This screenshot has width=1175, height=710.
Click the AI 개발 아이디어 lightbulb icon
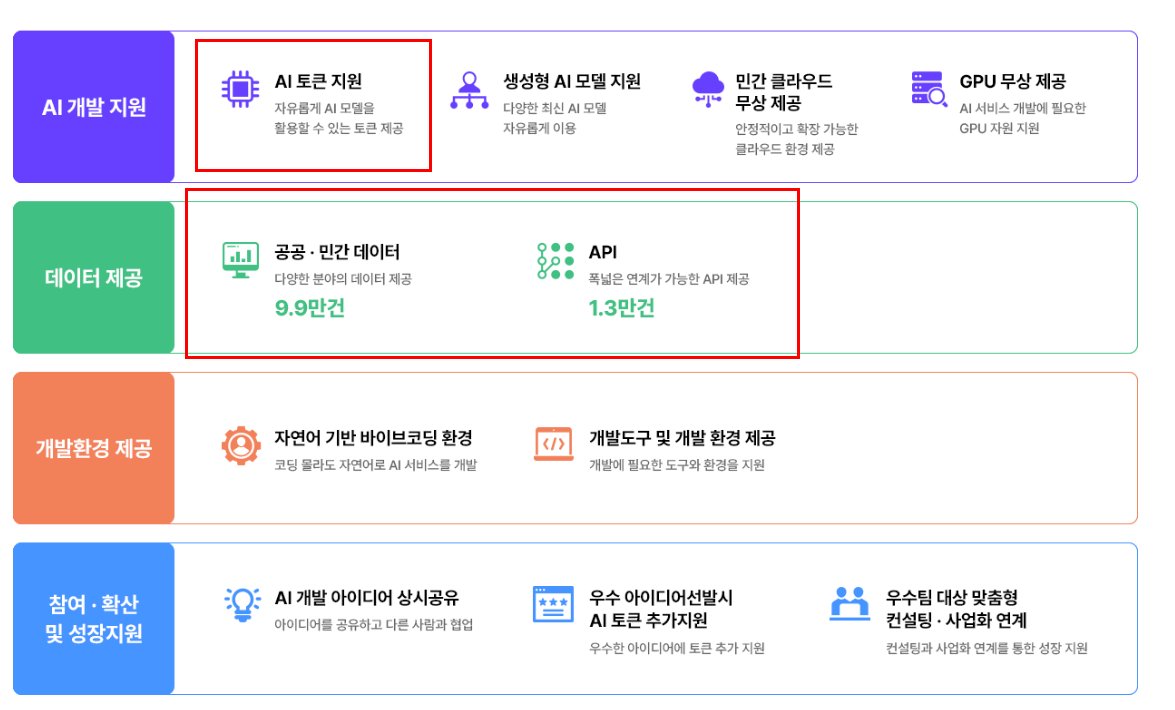242,604
